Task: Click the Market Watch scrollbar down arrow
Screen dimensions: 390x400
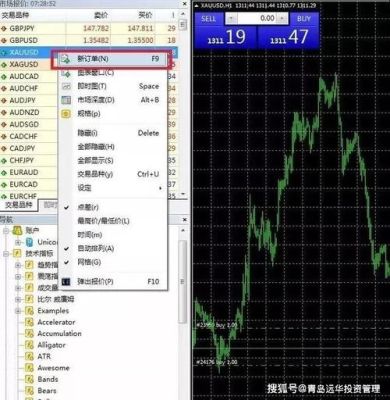Action: pos(183,194)
